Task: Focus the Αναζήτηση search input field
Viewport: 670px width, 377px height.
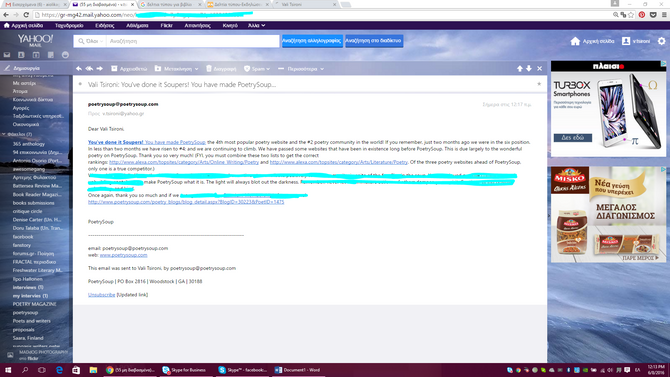Action: tap(193, 41)
